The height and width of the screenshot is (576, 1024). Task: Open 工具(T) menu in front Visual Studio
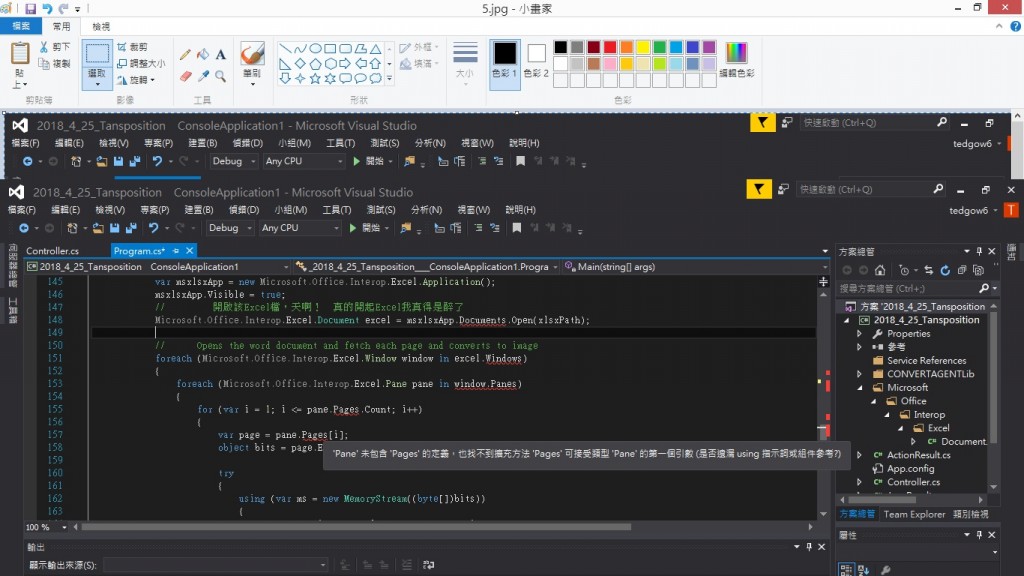(336, 210)
